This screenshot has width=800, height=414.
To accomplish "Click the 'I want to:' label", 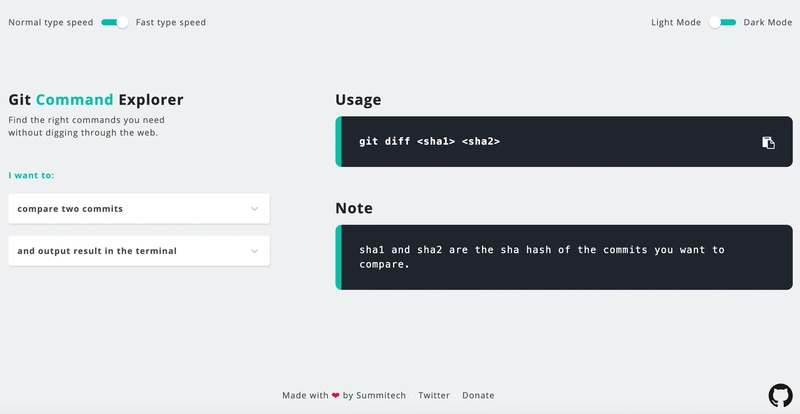I will [31, 175].
